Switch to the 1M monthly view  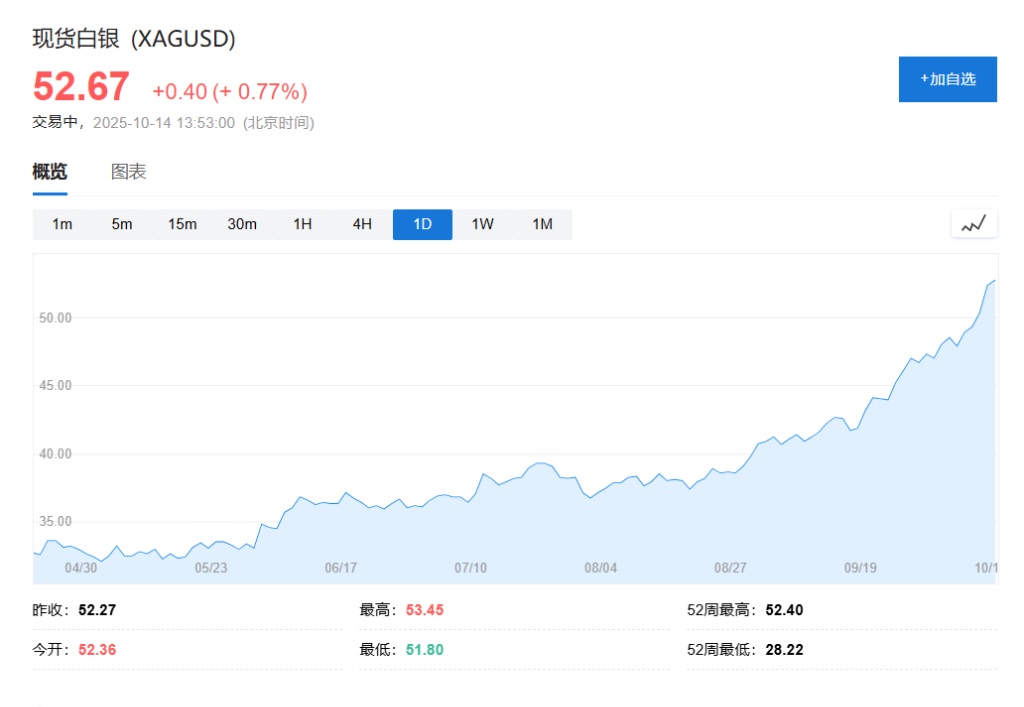pos(542,224)
